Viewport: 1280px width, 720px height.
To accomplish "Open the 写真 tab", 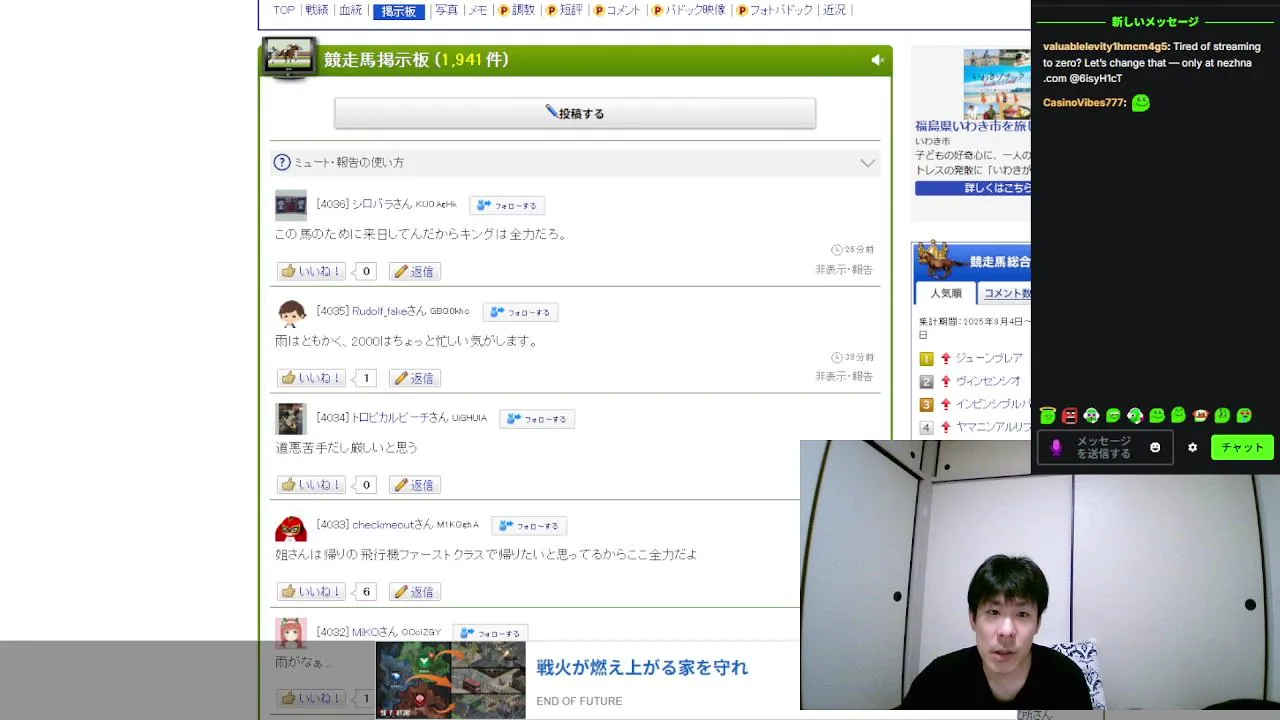I will (446, 10).
